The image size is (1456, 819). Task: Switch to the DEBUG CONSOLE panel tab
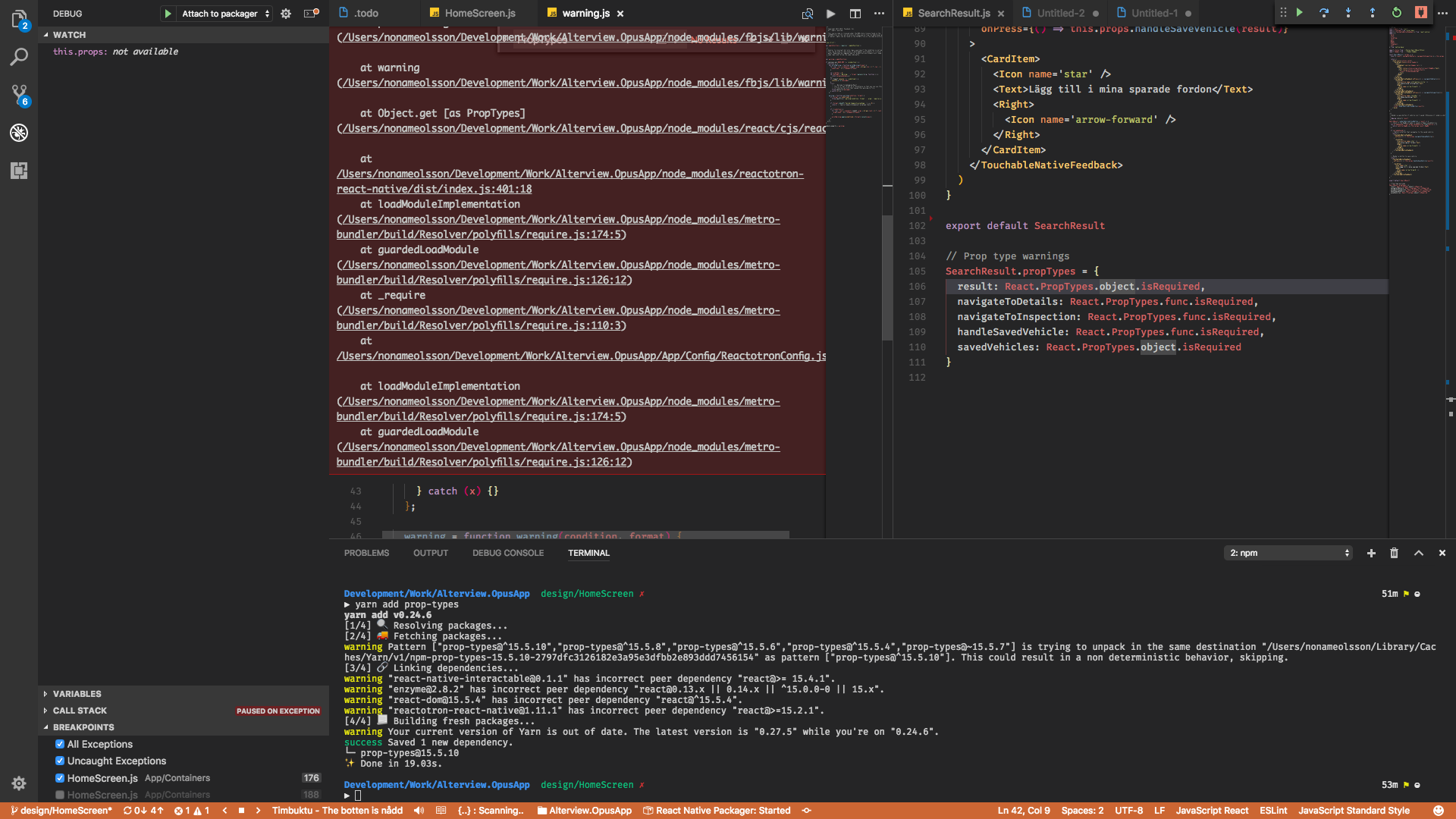click(507, 553)
